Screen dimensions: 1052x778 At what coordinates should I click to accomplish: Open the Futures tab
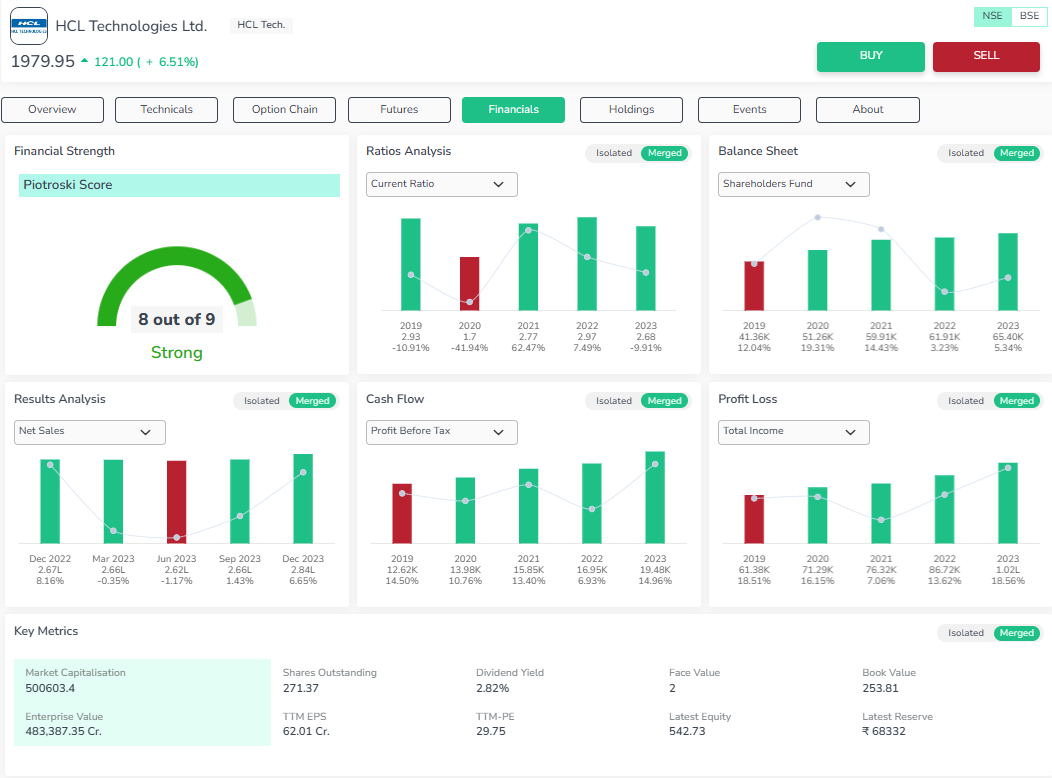[399, 110]
